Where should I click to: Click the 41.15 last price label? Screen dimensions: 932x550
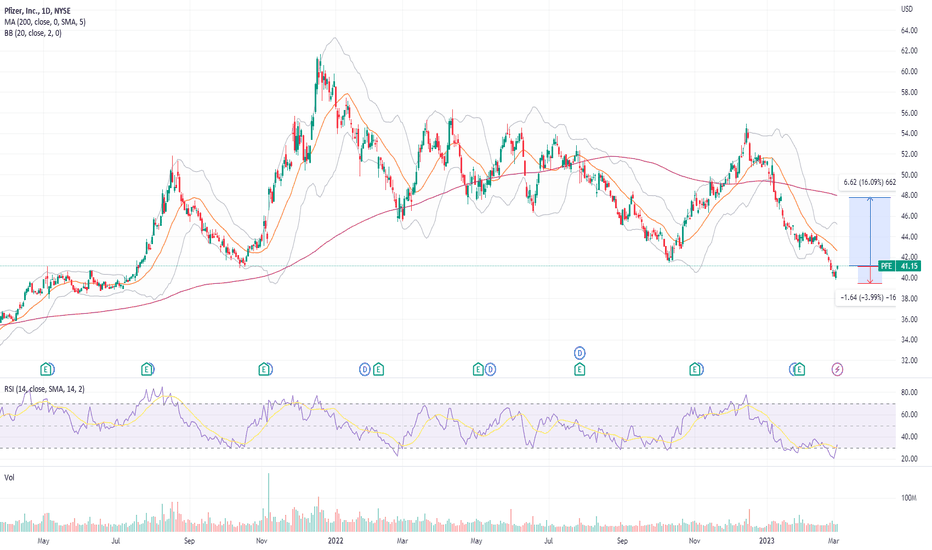[x=908, y=266]
